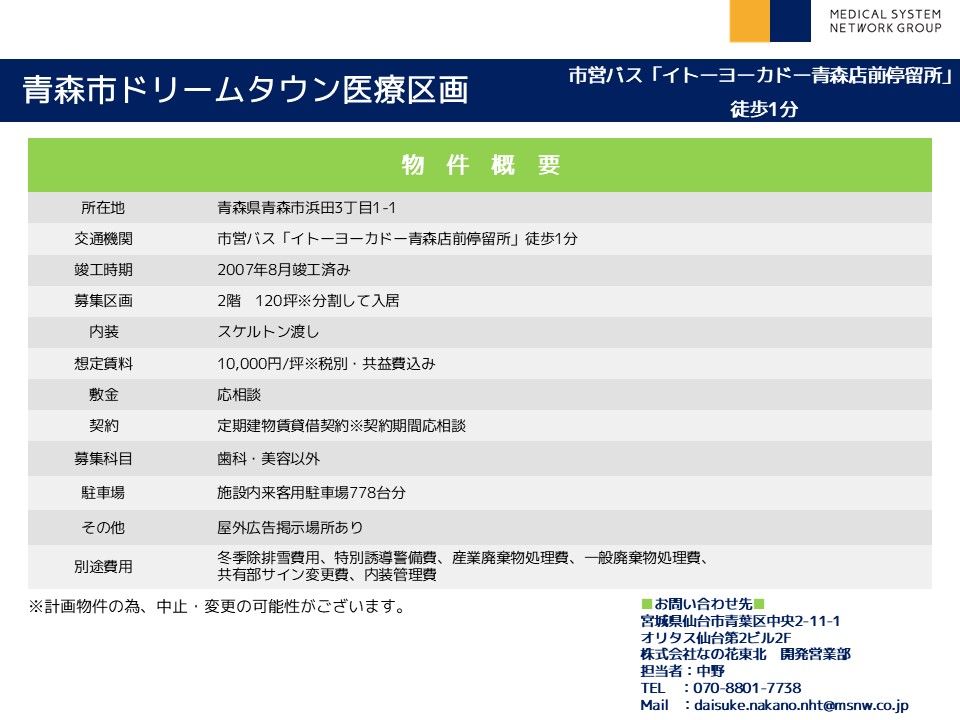
Task: Click the 青森市ドリームタウン医療区画 title
Action: click(x=245, y=90)
